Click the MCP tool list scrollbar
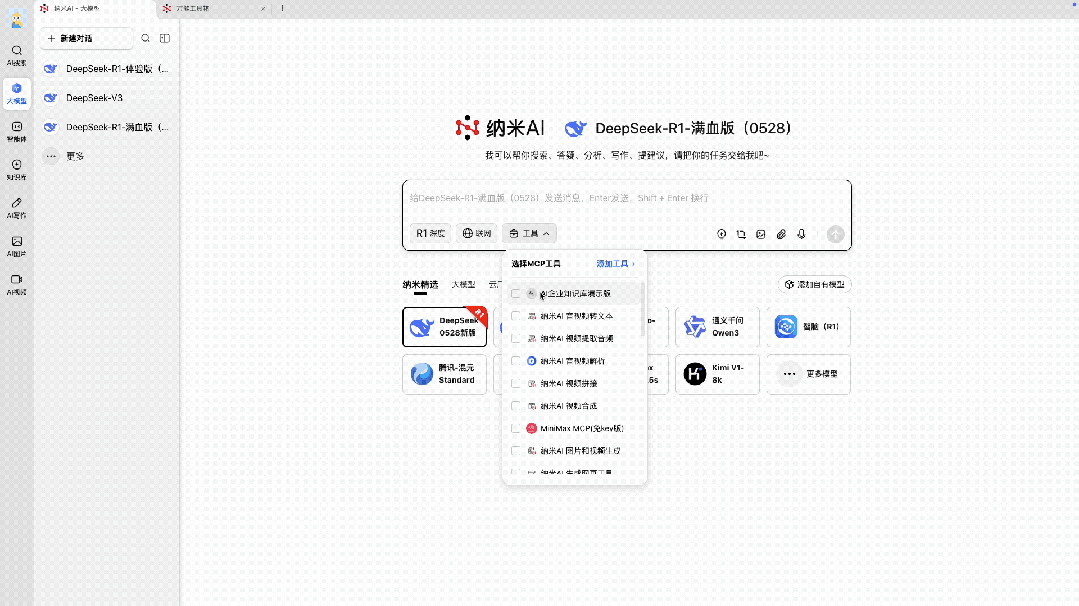This screenshot has width=1079, height=606. click(643, 309)
